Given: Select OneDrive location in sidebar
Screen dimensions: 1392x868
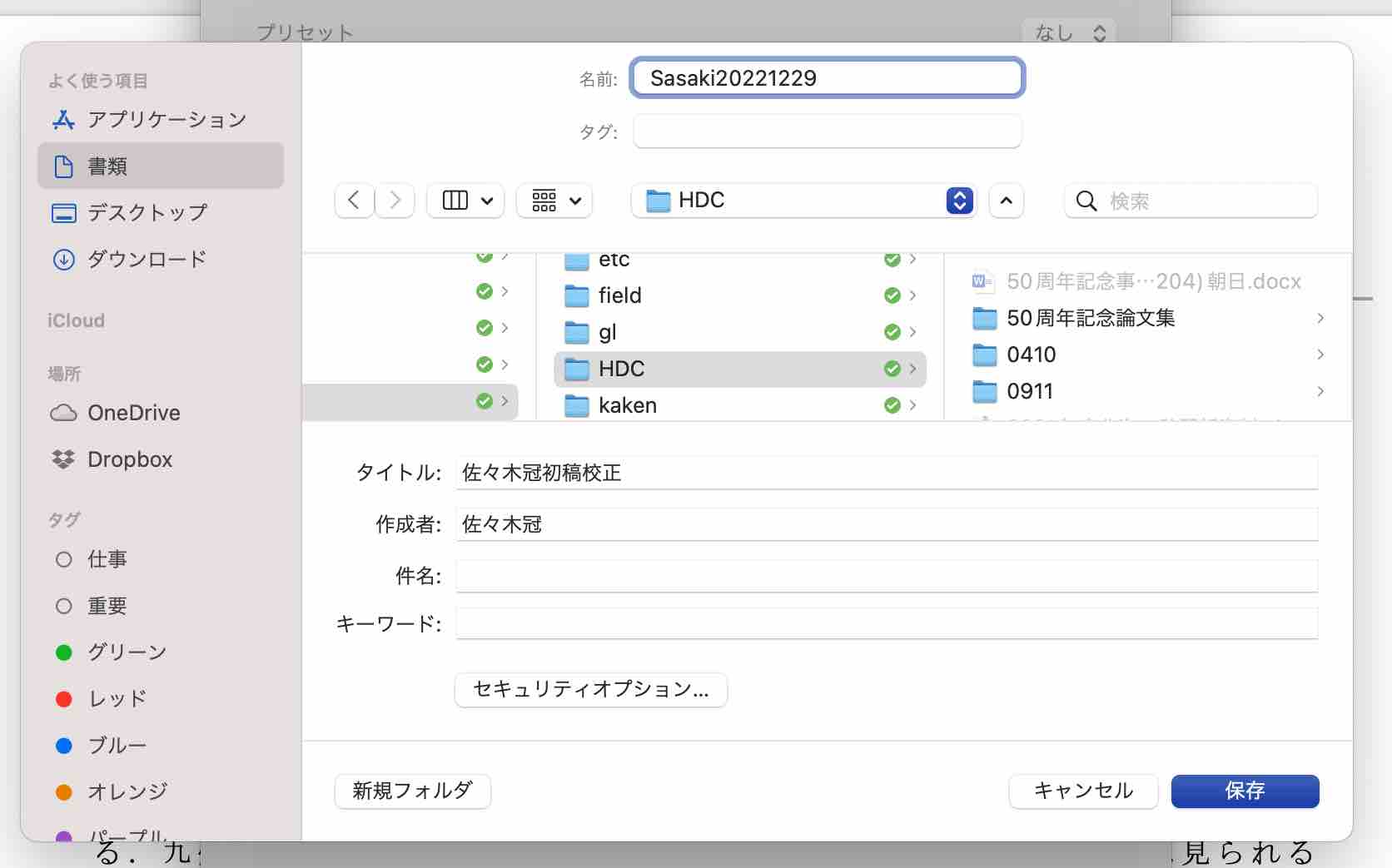Looking at the screenshot, I should coord(133,413).
